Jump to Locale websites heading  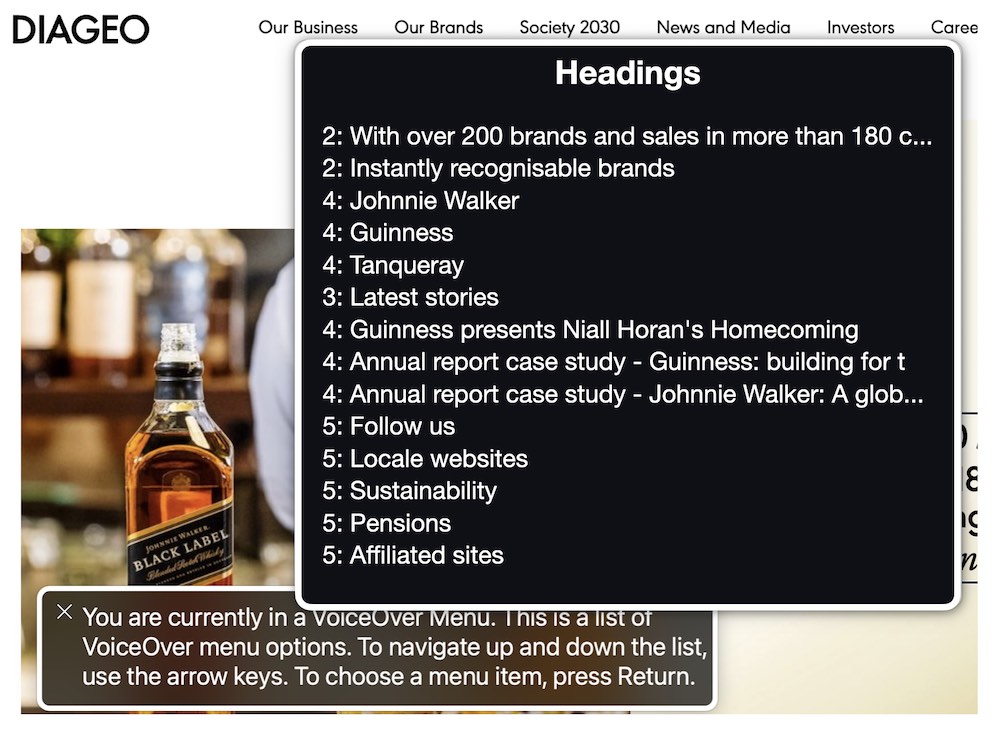[424, 459]
